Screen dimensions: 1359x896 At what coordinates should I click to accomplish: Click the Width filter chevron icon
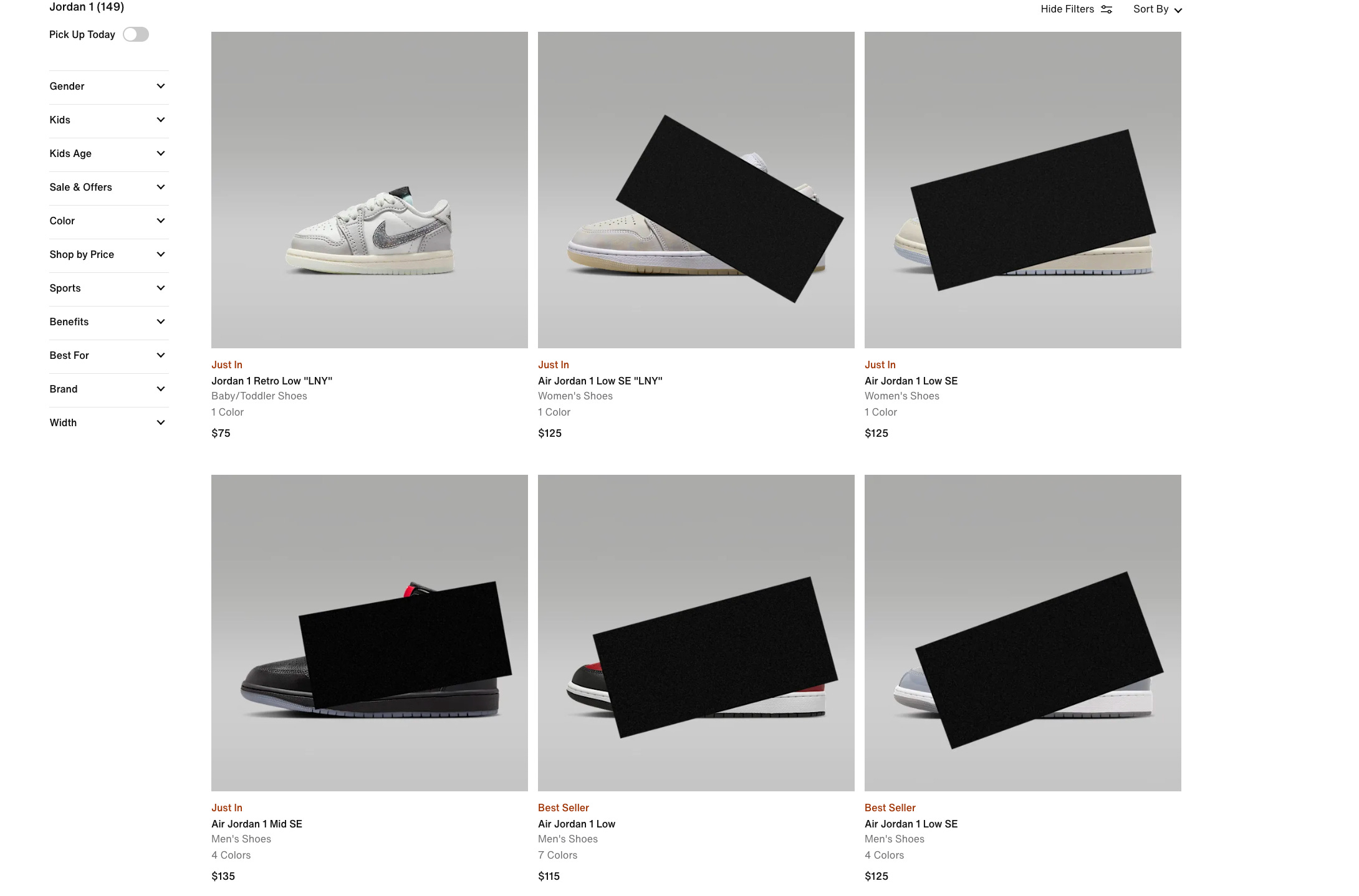tap(161, 422)
